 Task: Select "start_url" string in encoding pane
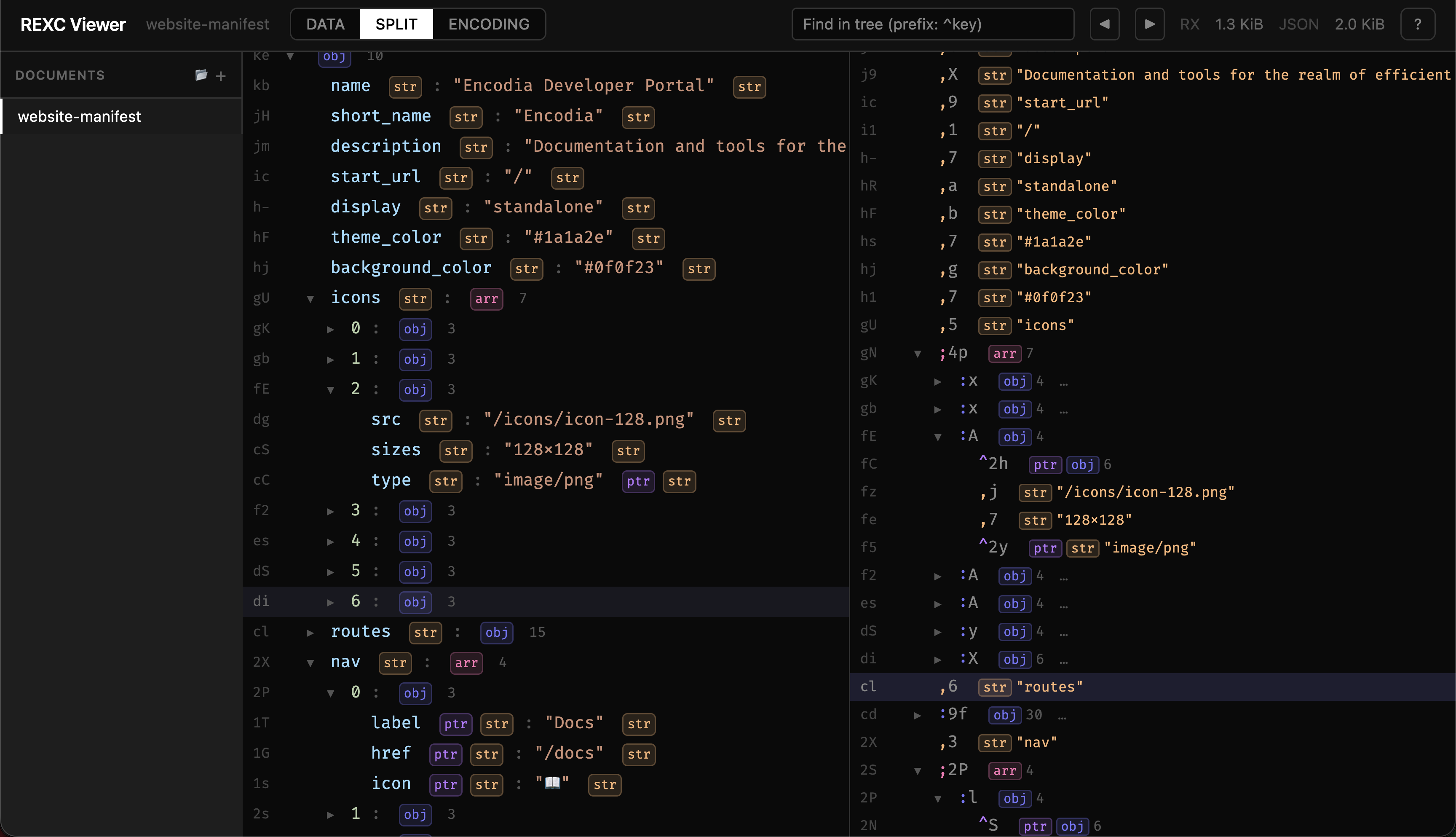tap(1062, 103)
